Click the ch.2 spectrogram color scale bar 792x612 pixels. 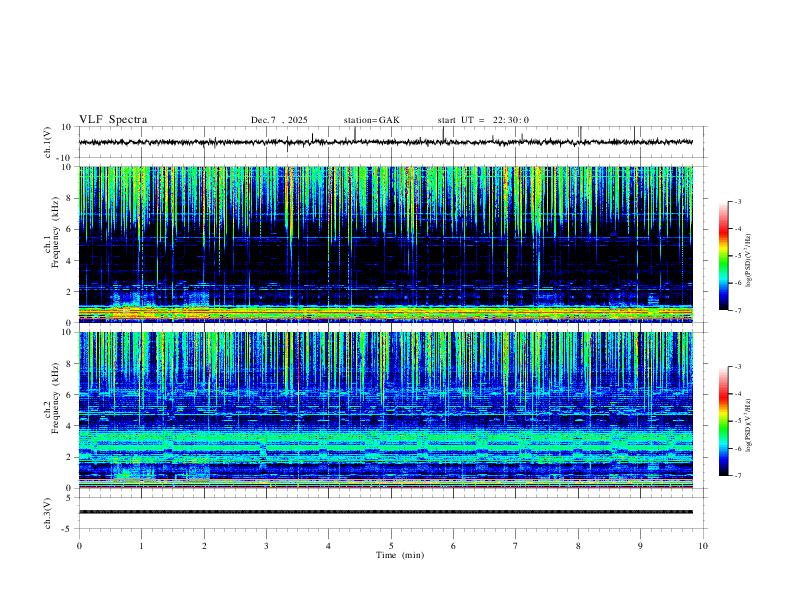click(724, 421)
